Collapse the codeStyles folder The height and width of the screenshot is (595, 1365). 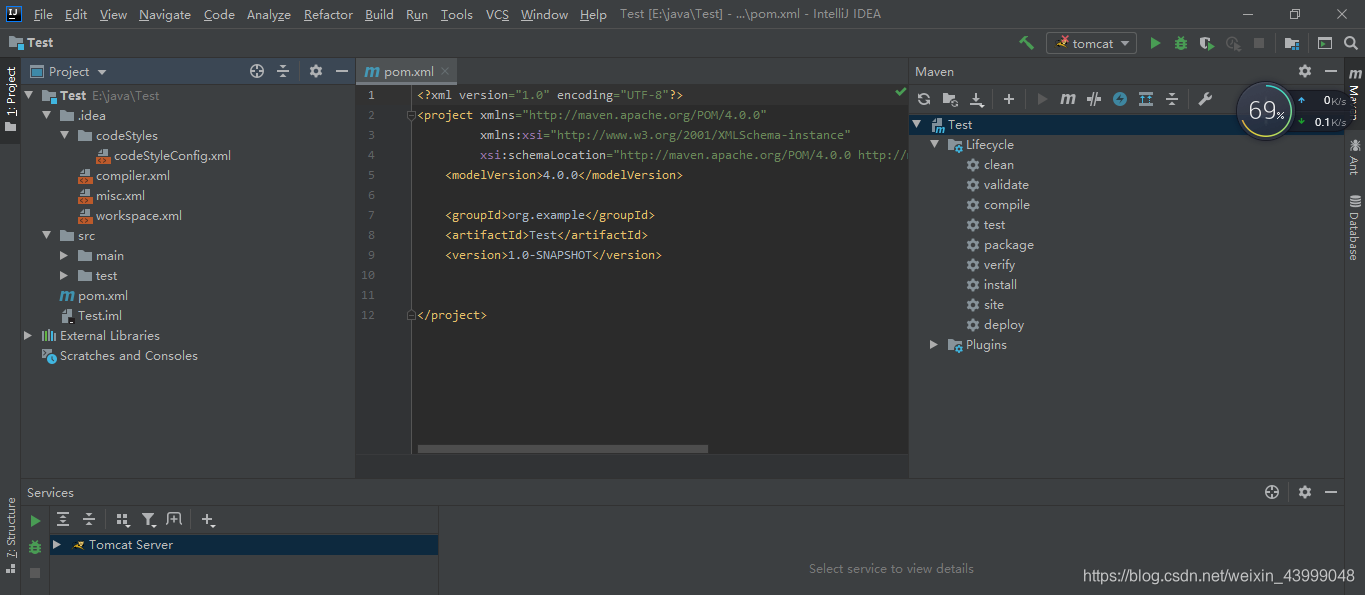65,135
